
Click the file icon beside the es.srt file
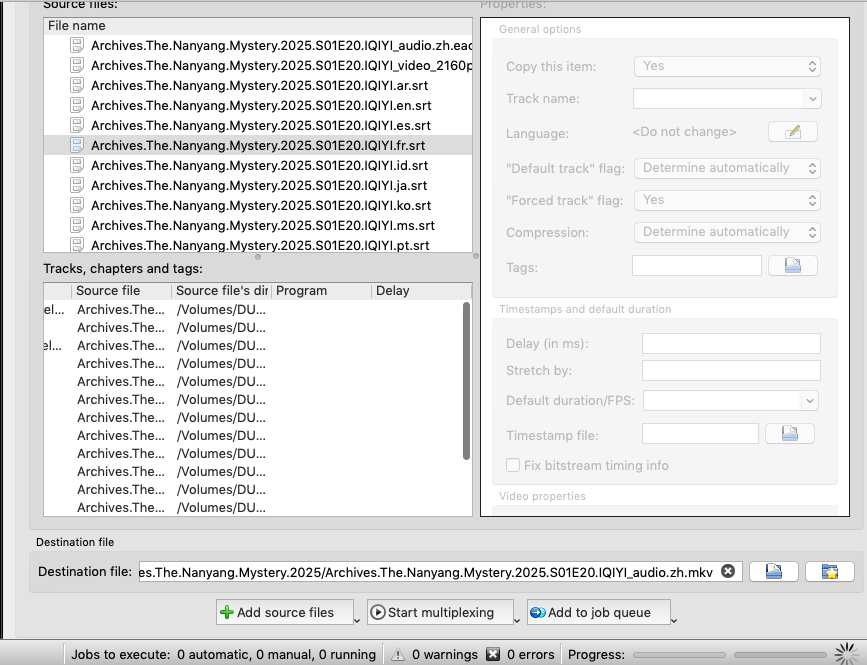(77, 125)
